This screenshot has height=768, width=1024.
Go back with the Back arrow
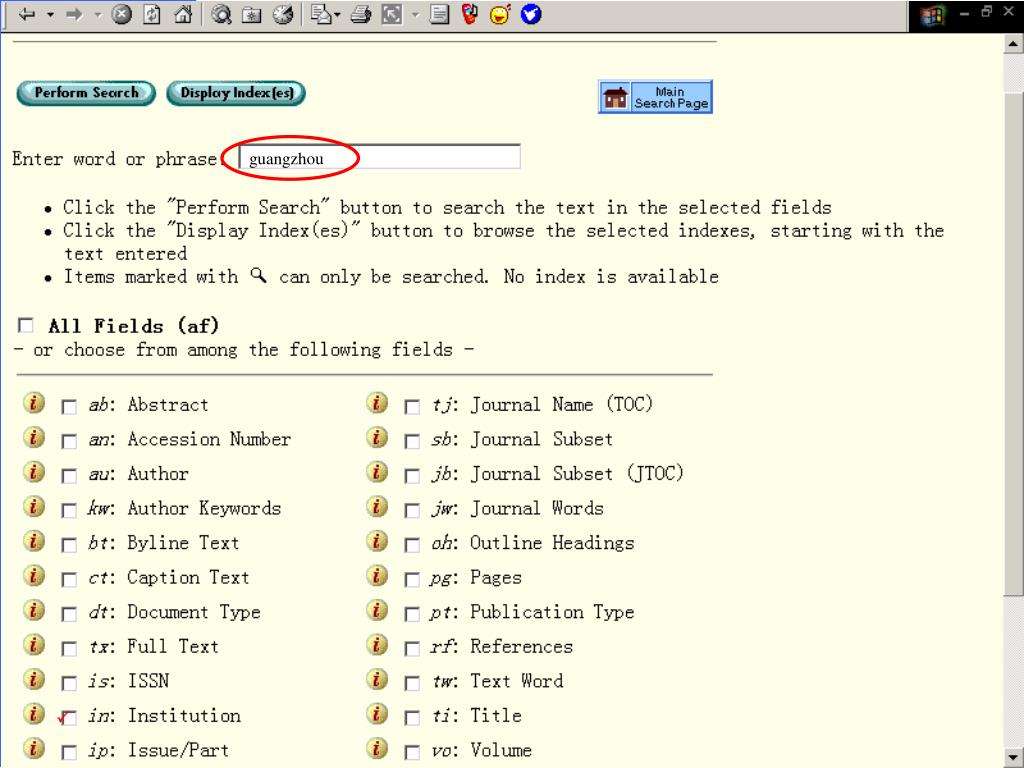click(x=27, y=14)
